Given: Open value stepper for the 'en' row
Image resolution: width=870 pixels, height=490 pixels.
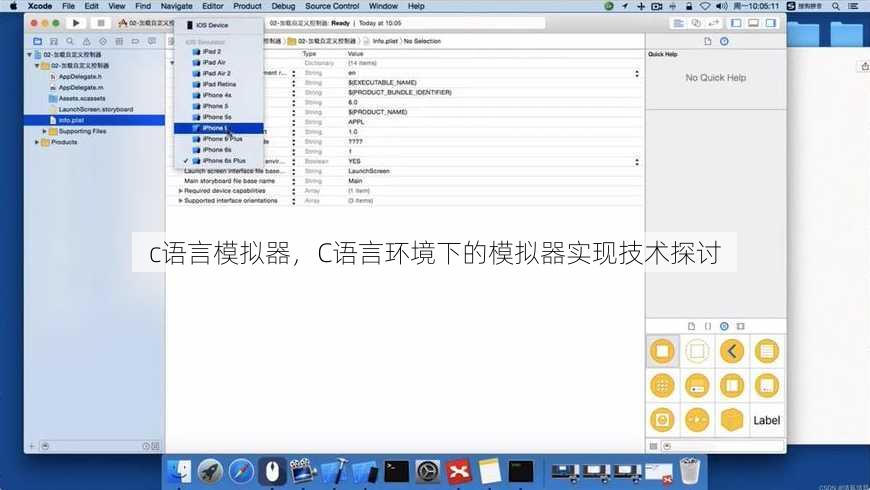Looking at the screenshot, I should (637, 73).
